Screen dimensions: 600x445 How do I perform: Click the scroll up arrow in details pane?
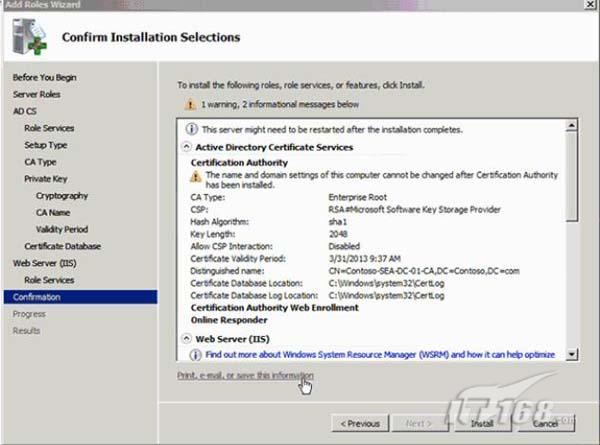pos(572,126)
